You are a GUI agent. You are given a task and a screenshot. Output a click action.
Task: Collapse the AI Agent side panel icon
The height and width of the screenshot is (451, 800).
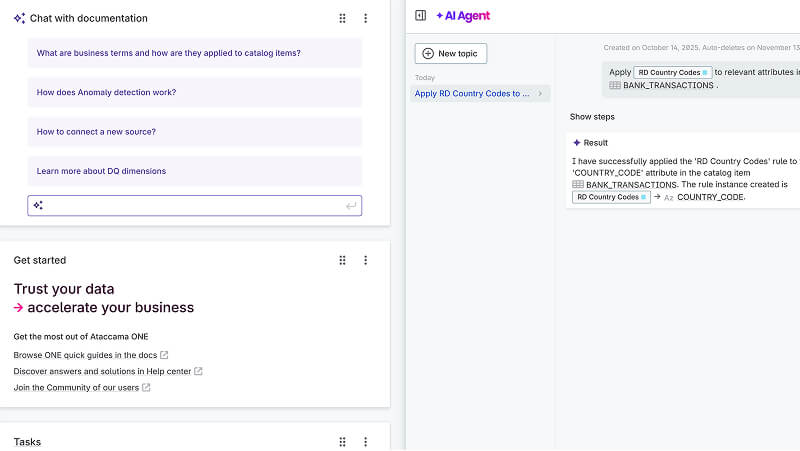pos(420,15)
